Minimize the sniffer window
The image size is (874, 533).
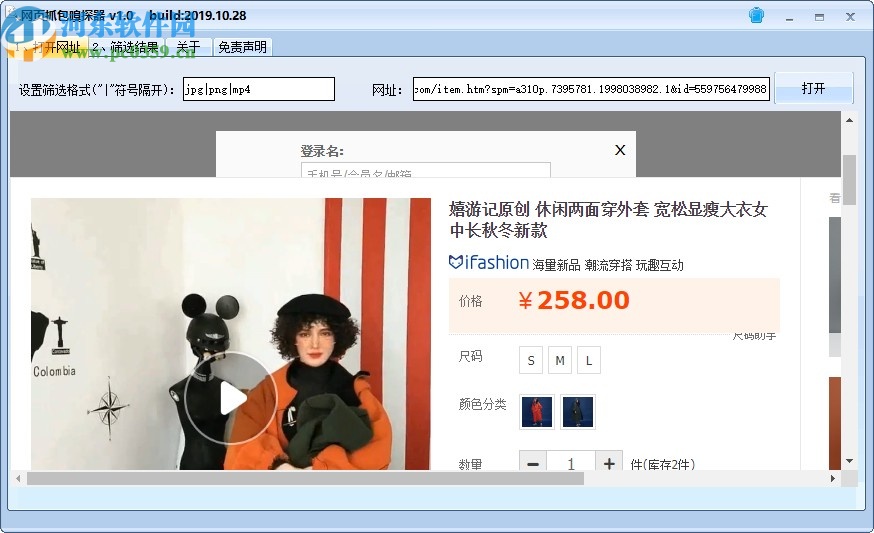coord(789,17)
